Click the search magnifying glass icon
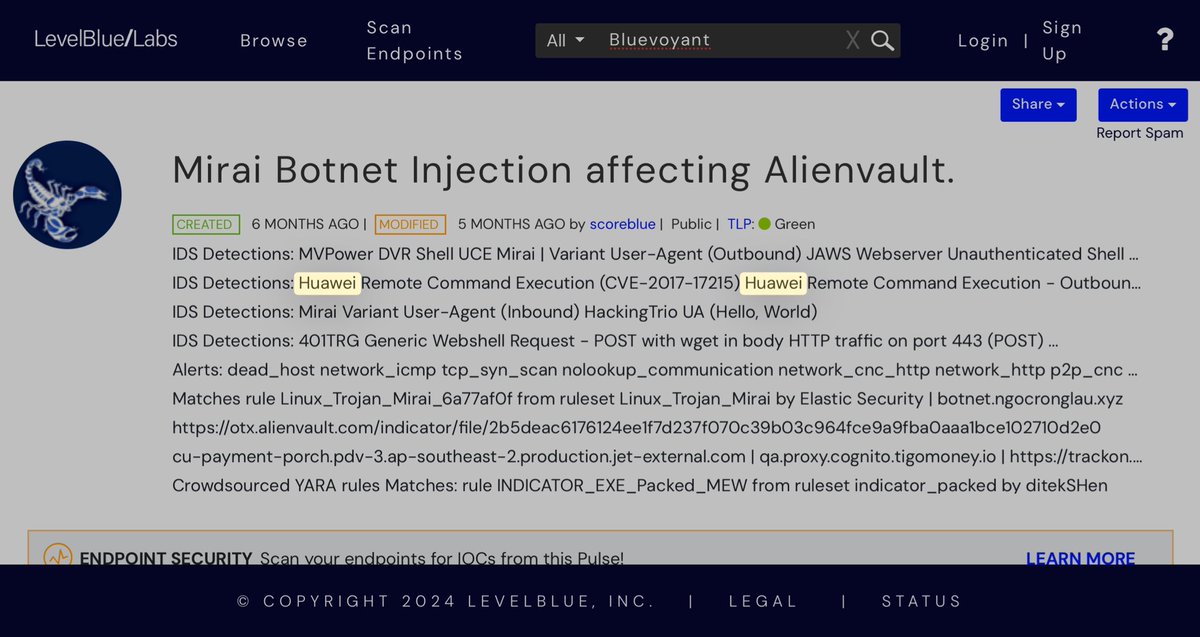This screenshot has height=637, width=1200. pyautogui.click(x=882, y=40)
